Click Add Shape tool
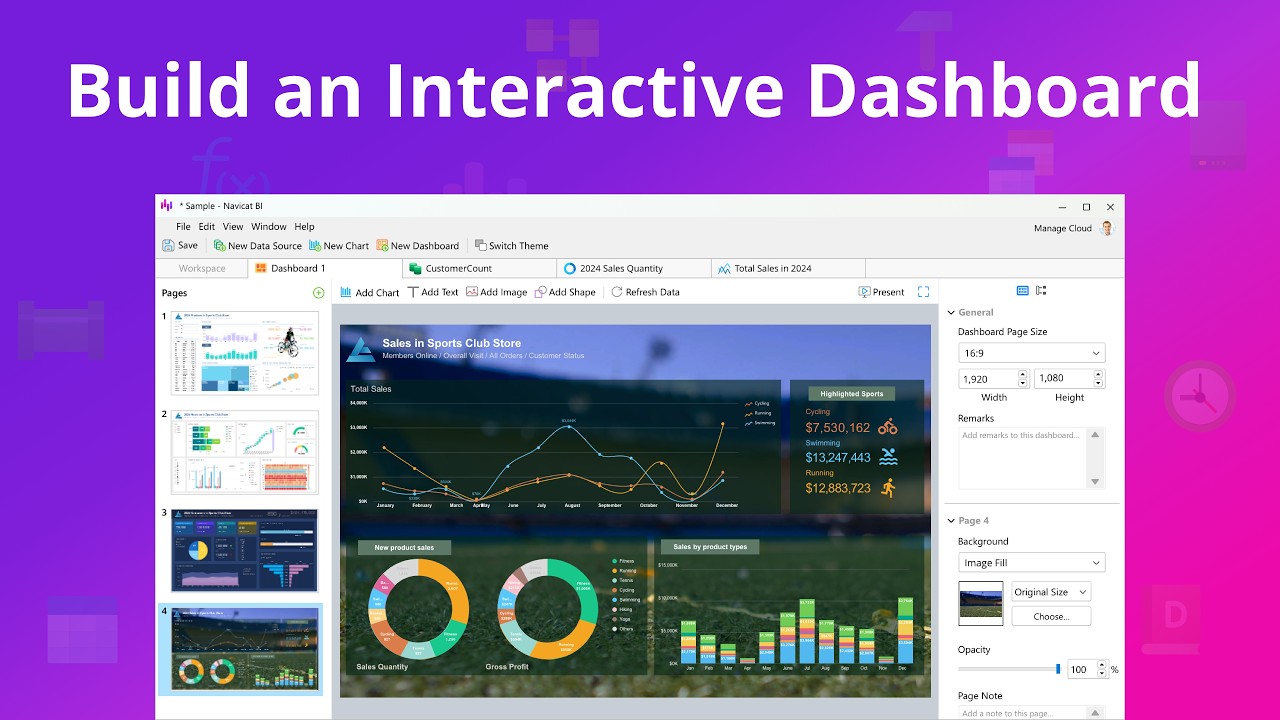The width and height of the screenshot is (1280, 720). coord(565,292)
